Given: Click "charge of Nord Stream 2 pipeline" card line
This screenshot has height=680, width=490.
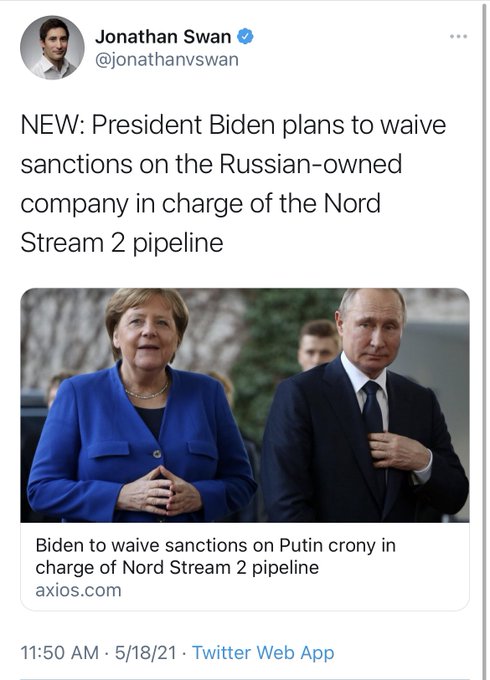Looking at the screenshot, I should pos(177,568).
